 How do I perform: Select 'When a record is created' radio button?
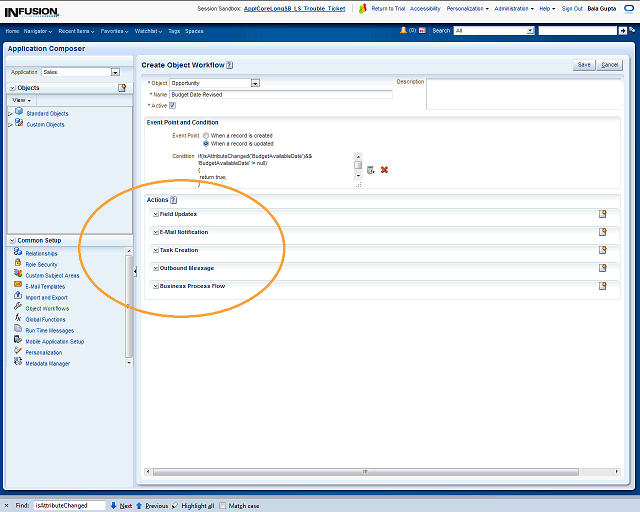pos(206,135)
